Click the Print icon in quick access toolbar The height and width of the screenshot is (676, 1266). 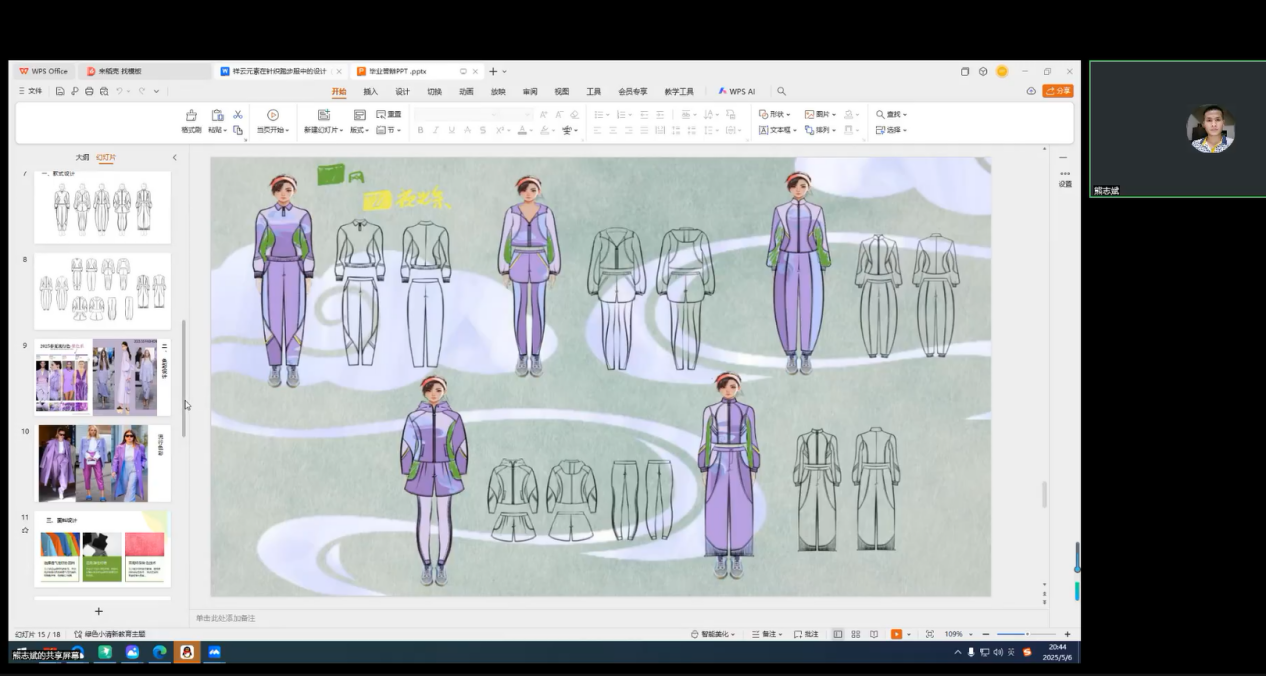tap(89, 91)
